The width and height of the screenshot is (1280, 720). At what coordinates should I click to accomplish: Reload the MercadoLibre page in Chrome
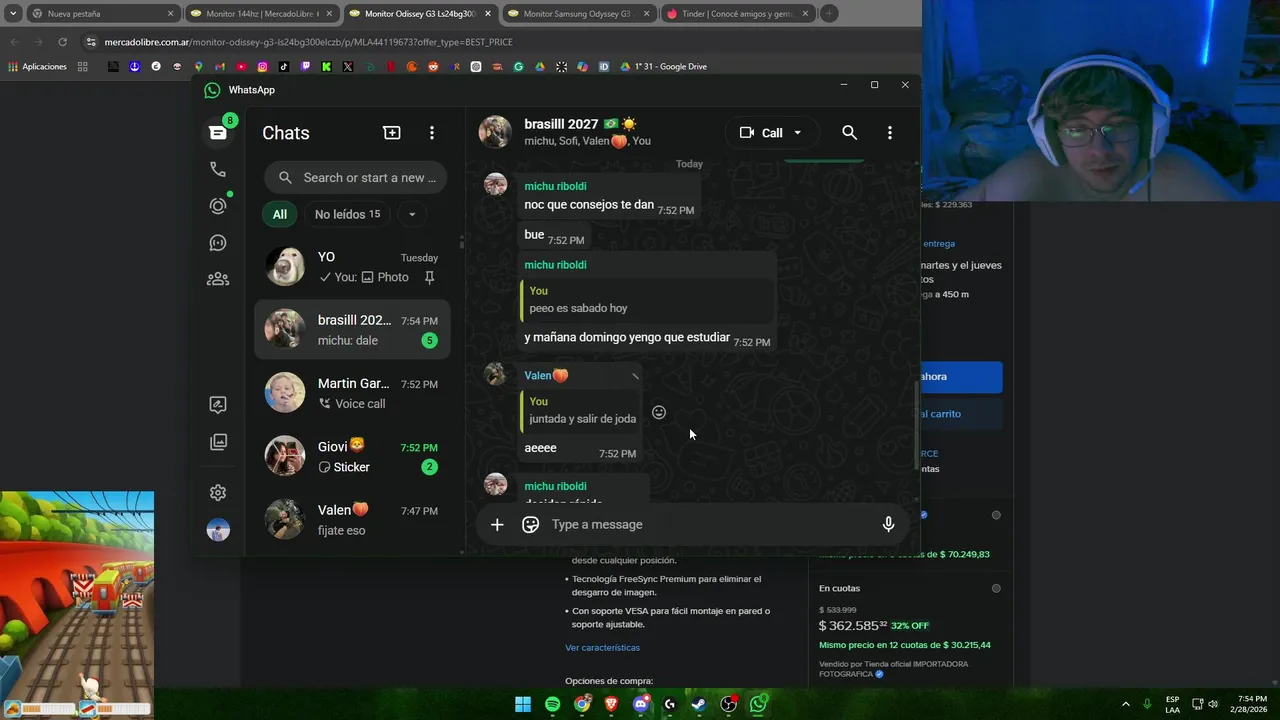(62, 42)
